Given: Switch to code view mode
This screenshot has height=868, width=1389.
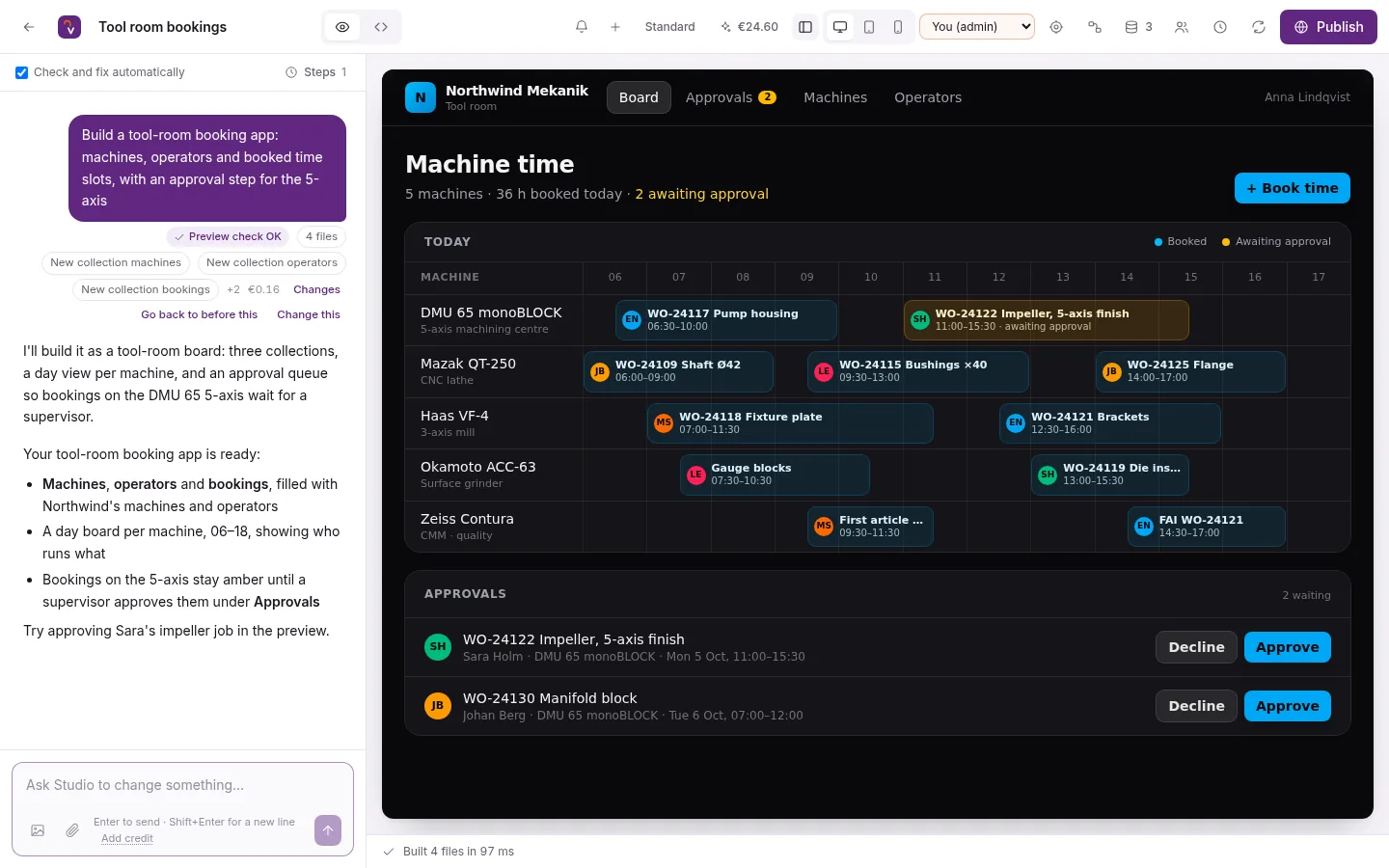Looking at the screenshot, I should (x=381, y=27).
